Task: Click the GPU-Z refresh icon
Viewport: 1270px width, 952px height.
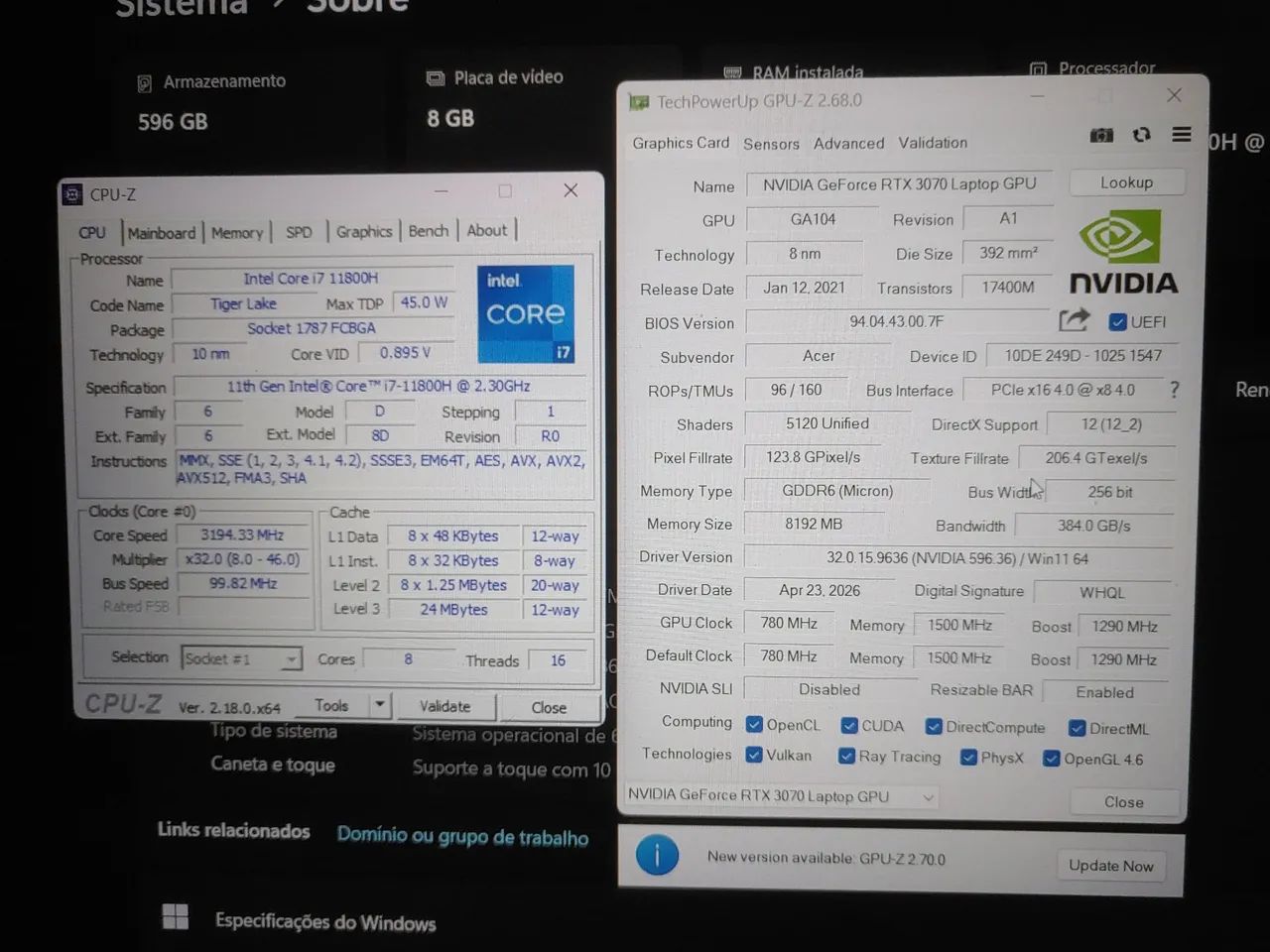Action: (x=1142, y=135)
